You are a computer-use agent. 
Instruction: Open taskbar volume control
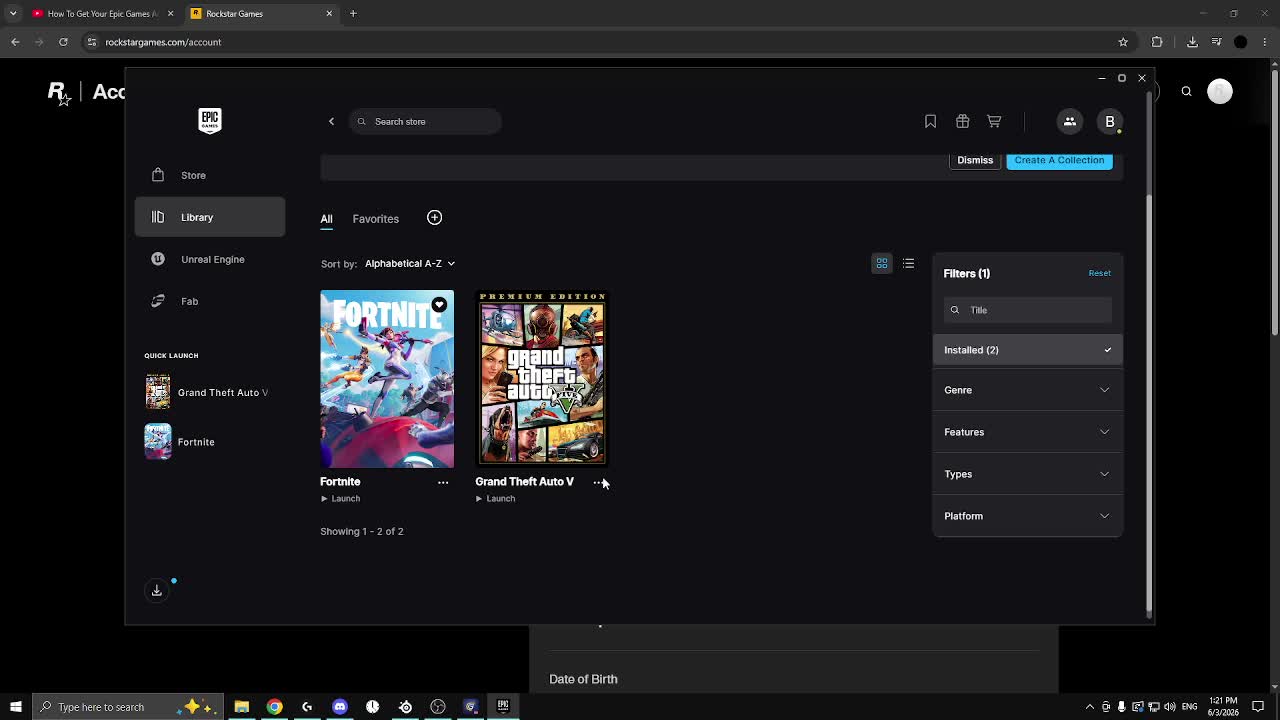[x=1169, y=707]
